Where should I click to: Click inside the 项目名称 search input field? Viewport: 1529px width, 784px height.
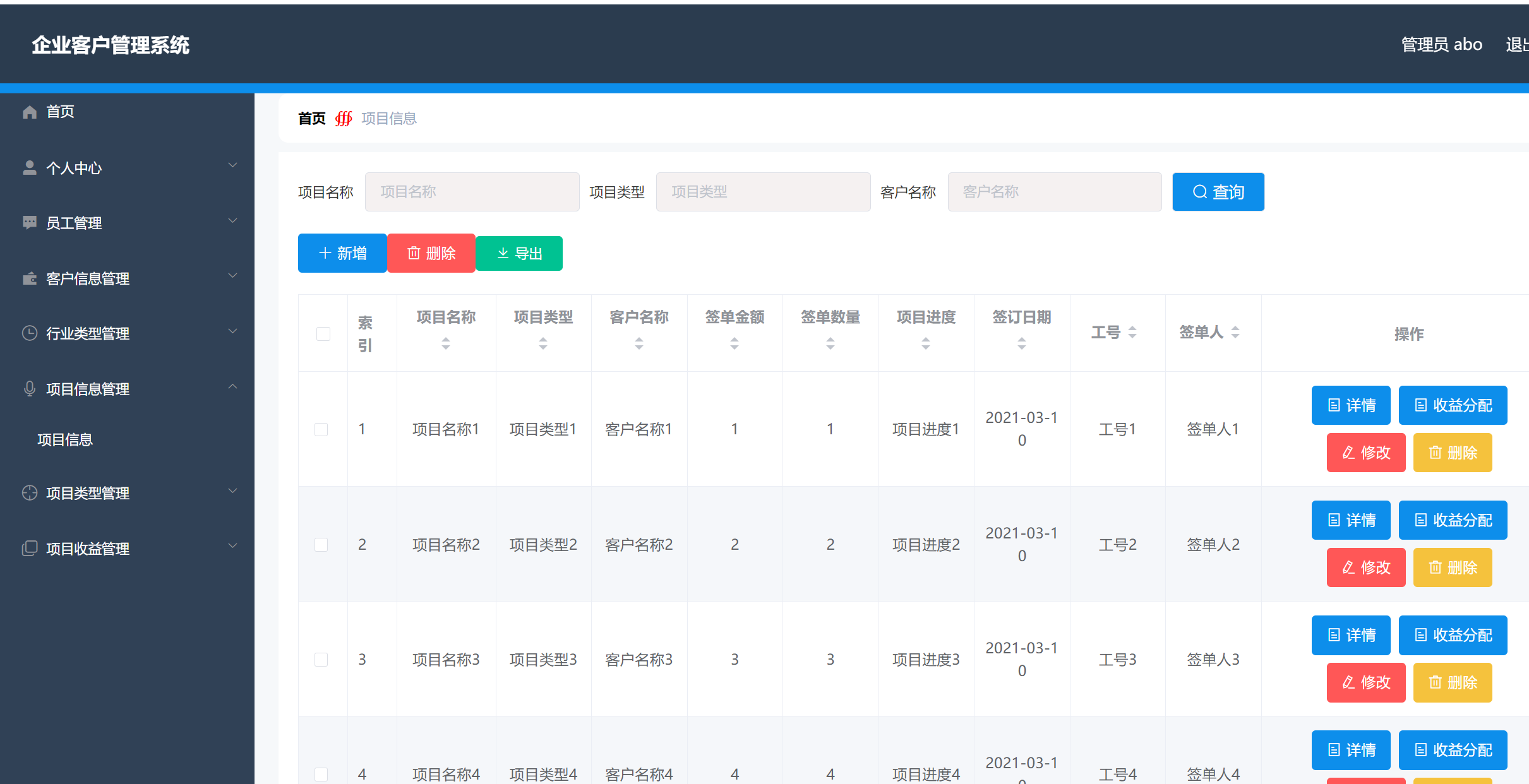pyautogui.click(x=472, y=191)
